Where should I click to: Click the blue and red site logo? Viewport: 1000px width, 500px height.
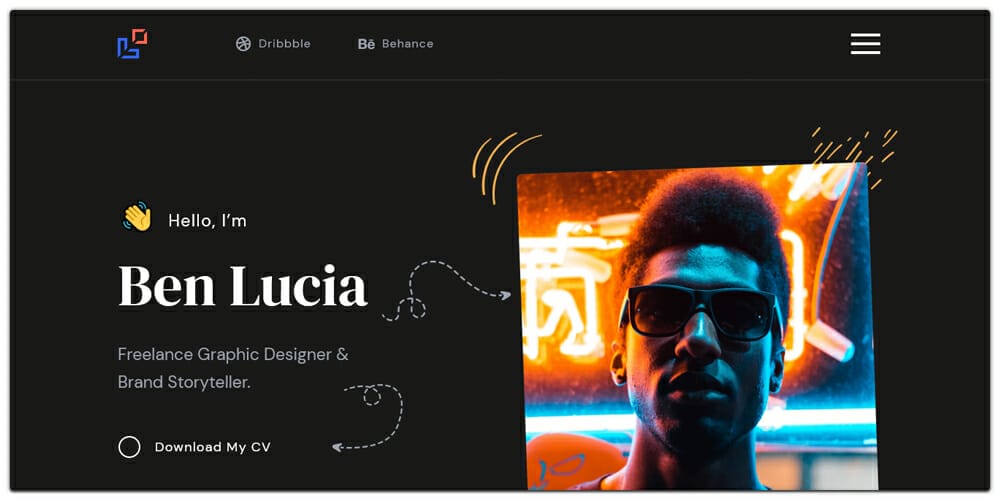(133, 44)
